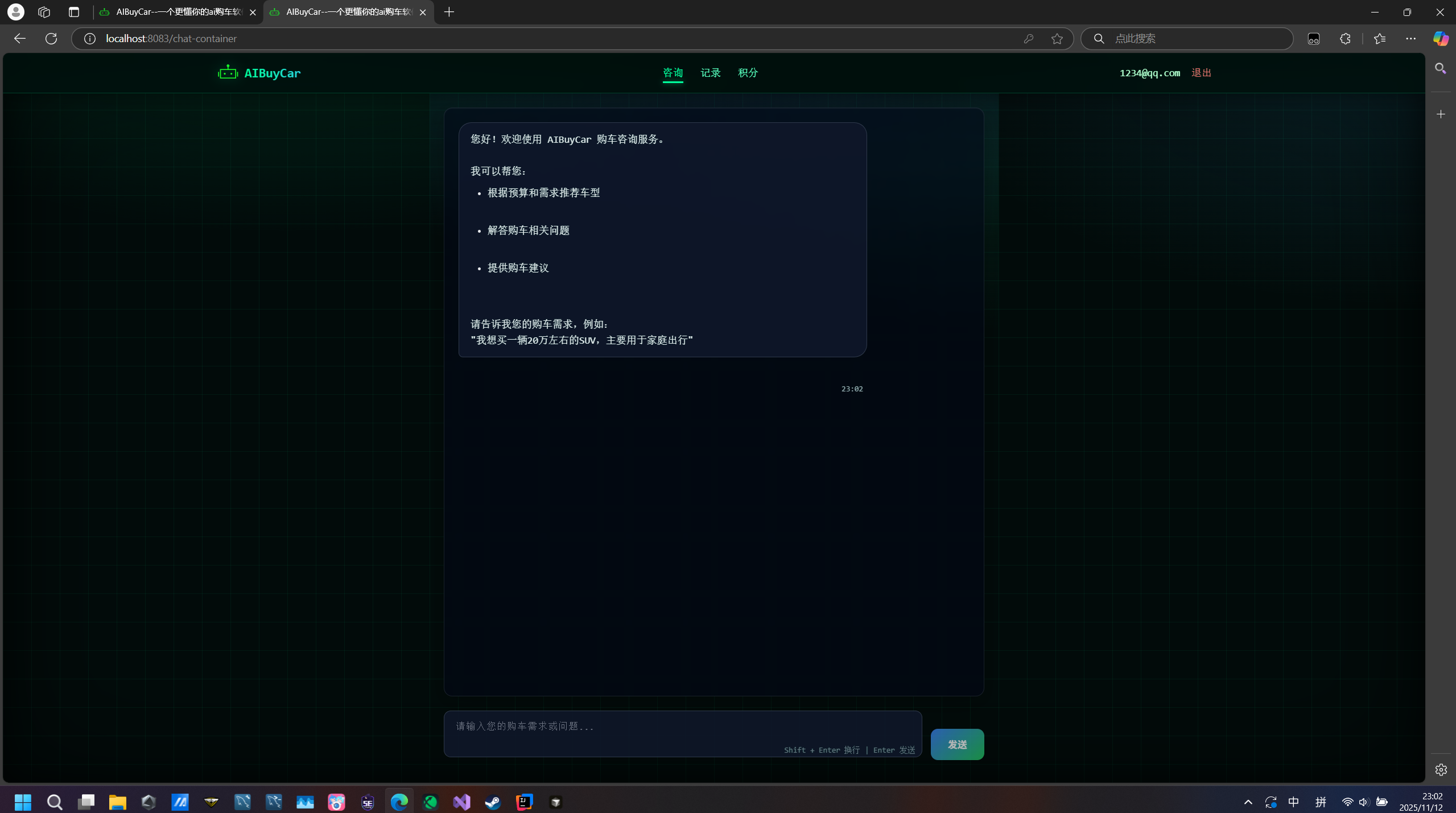Open the password key icon in address bar

(1028, 38)
